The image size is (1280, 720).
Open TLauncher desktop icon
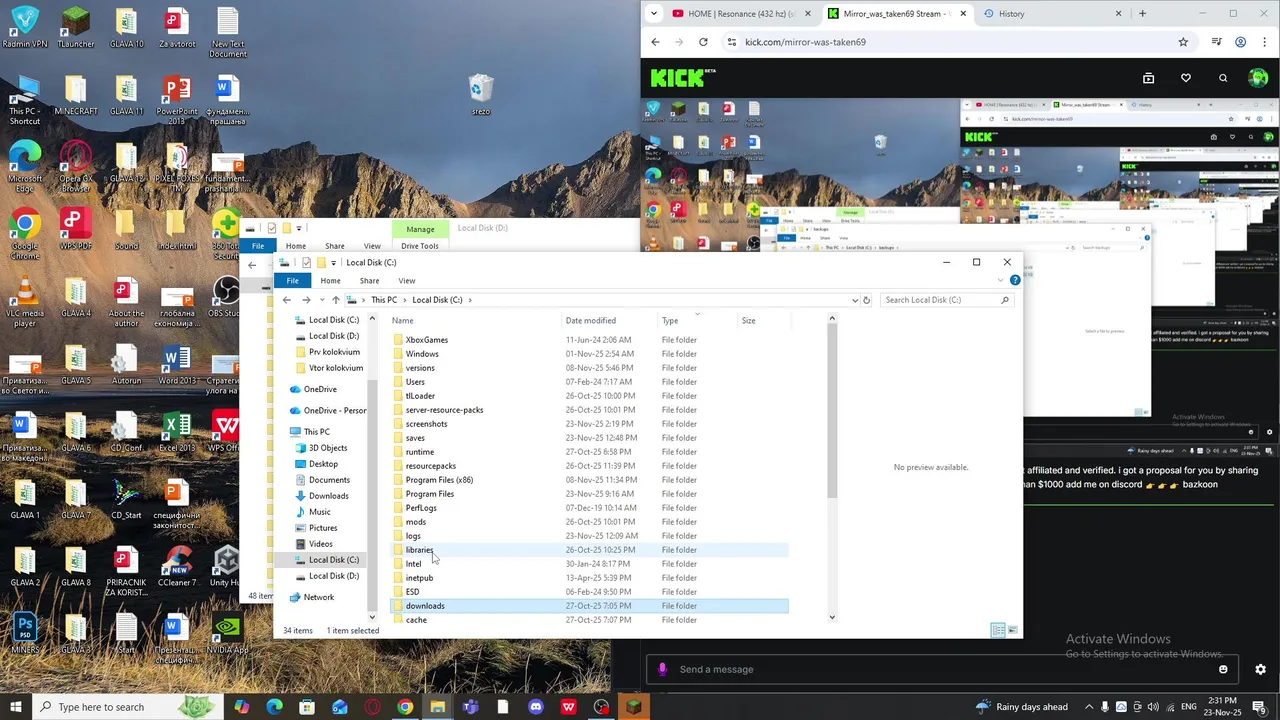(x=76, y=28)
